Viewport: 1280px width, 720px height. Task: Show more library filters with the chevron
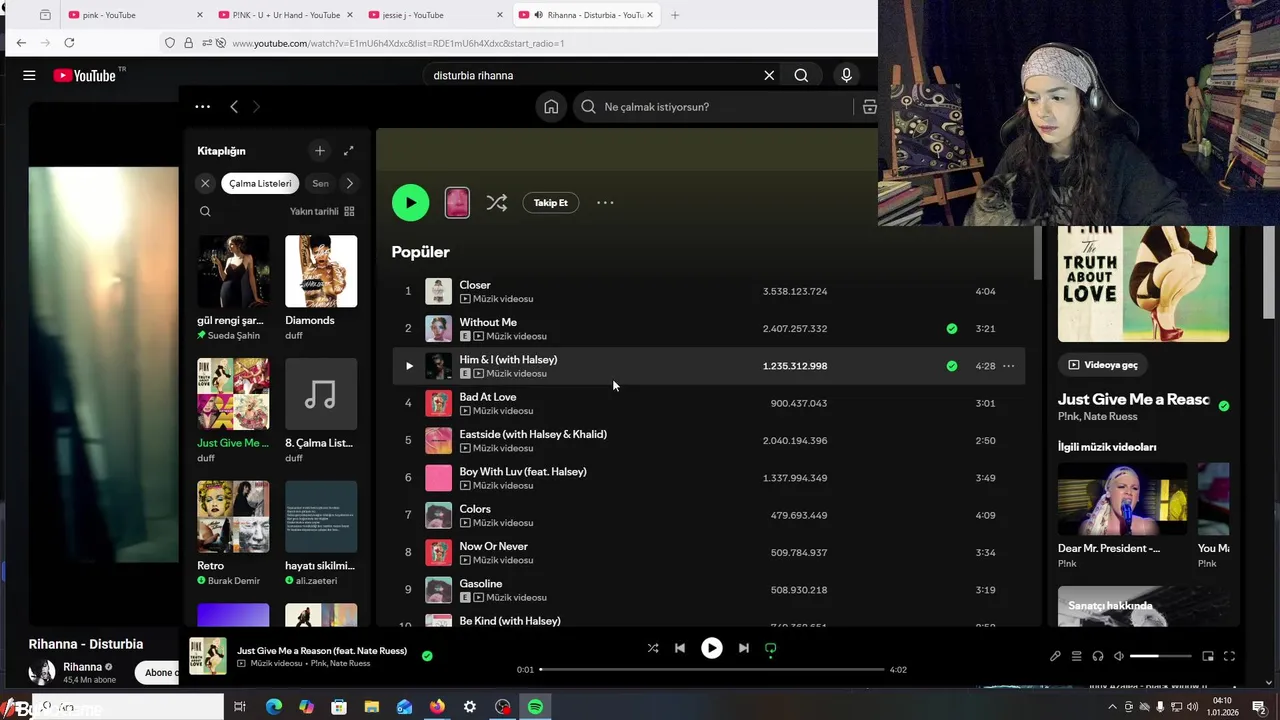(x=349, y=183)
